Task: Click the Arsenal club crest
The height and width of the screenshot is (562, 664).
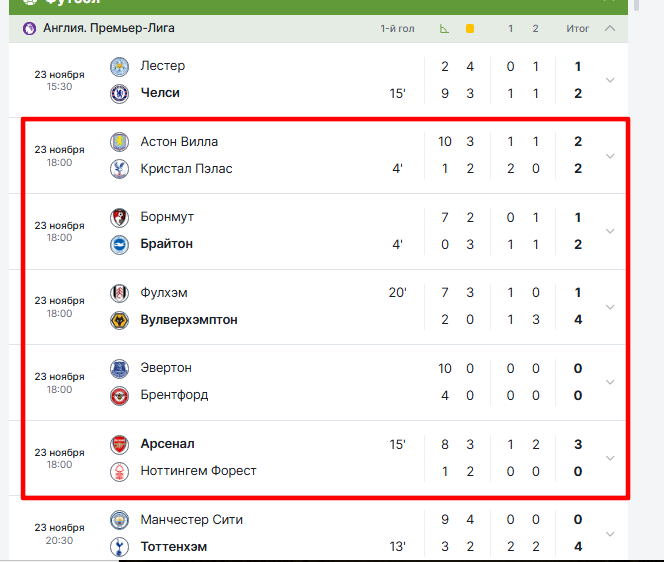Action: [120, 444]
